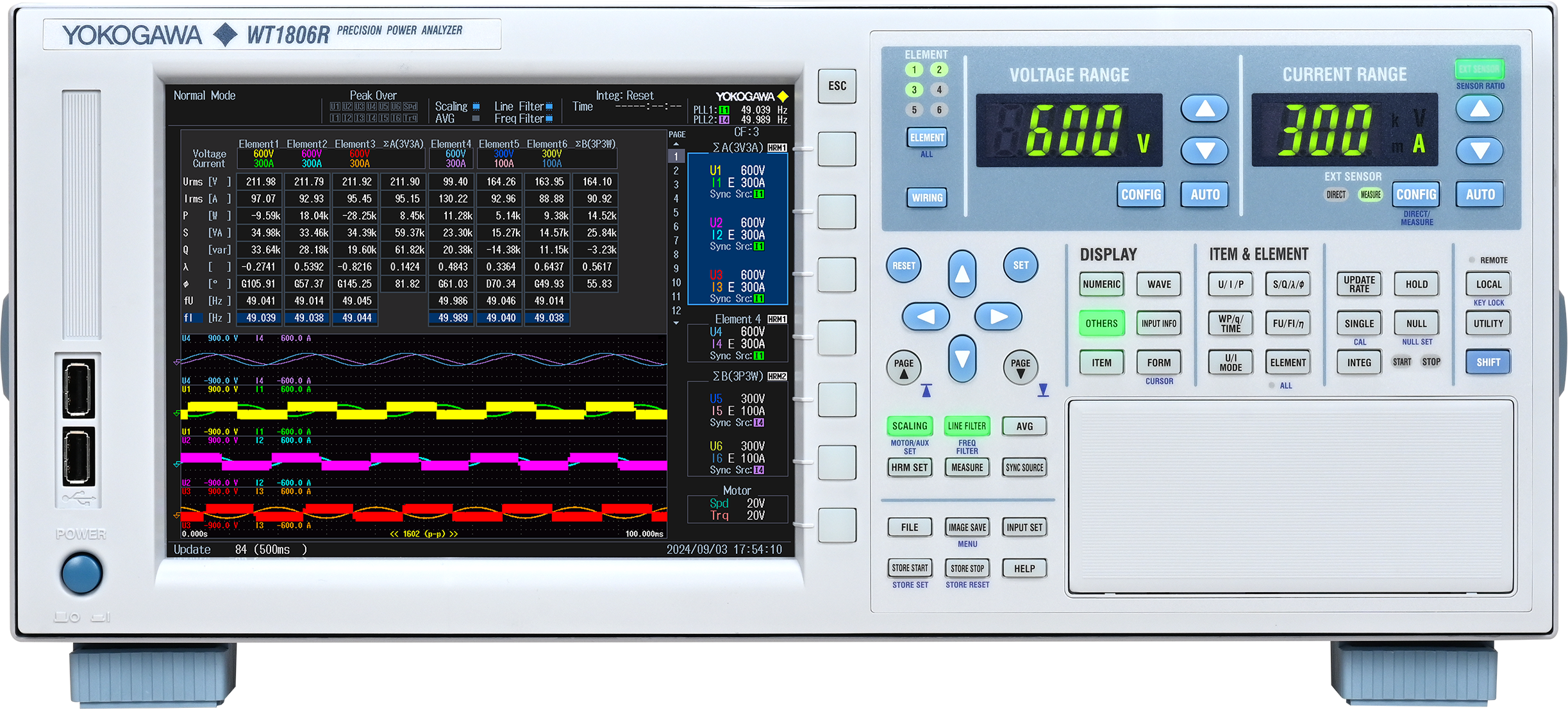Switch to NUMERIC display
1568x709 pixels.
tap(1101, 284)
